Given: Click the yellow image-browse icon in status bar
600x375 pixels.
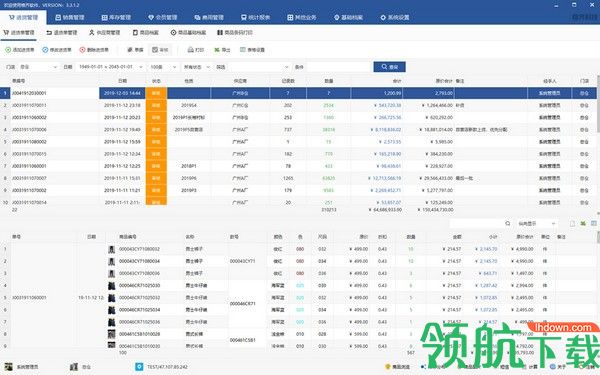Looking at the screenshot, I should tap(387, 367).
